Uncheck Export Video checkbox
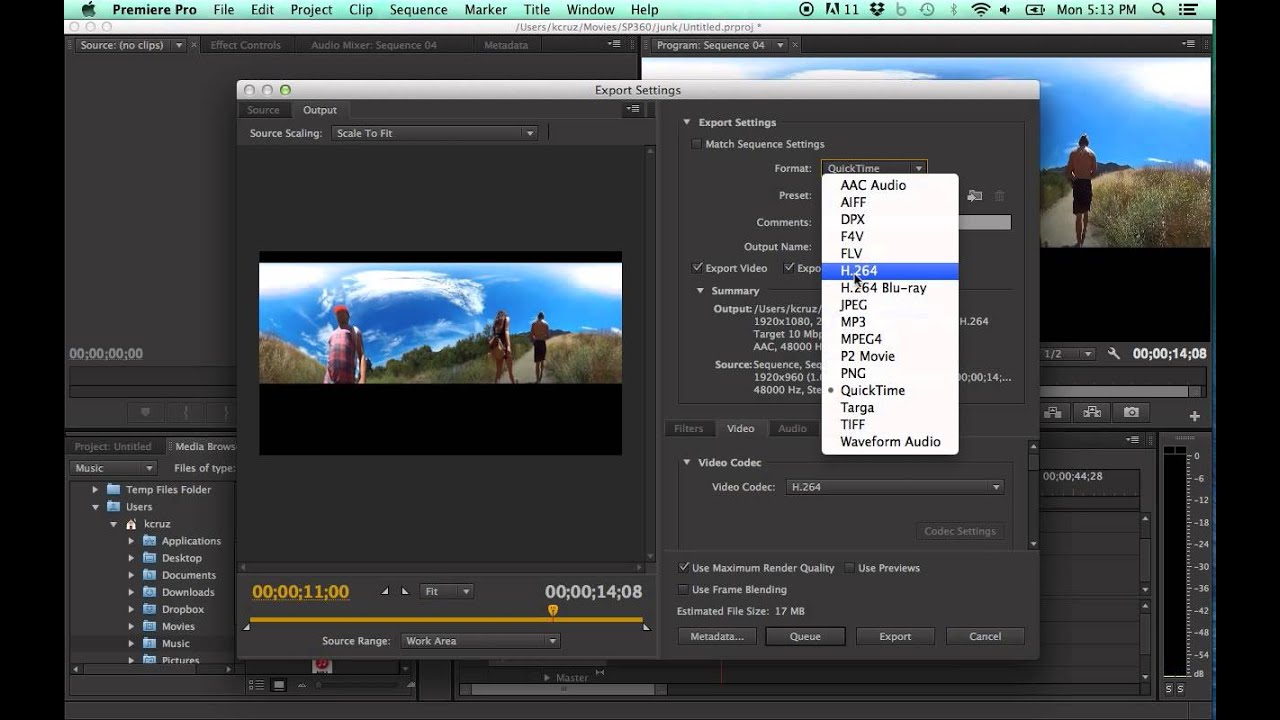1280x720 pixels. [697, 268]
